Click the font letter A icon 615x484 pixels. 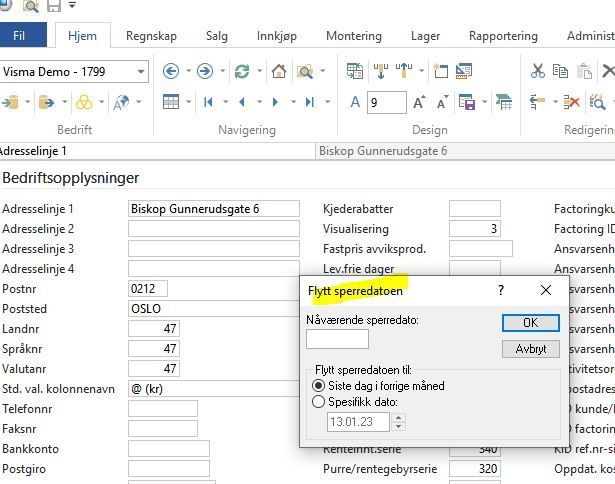pos(355,102)
